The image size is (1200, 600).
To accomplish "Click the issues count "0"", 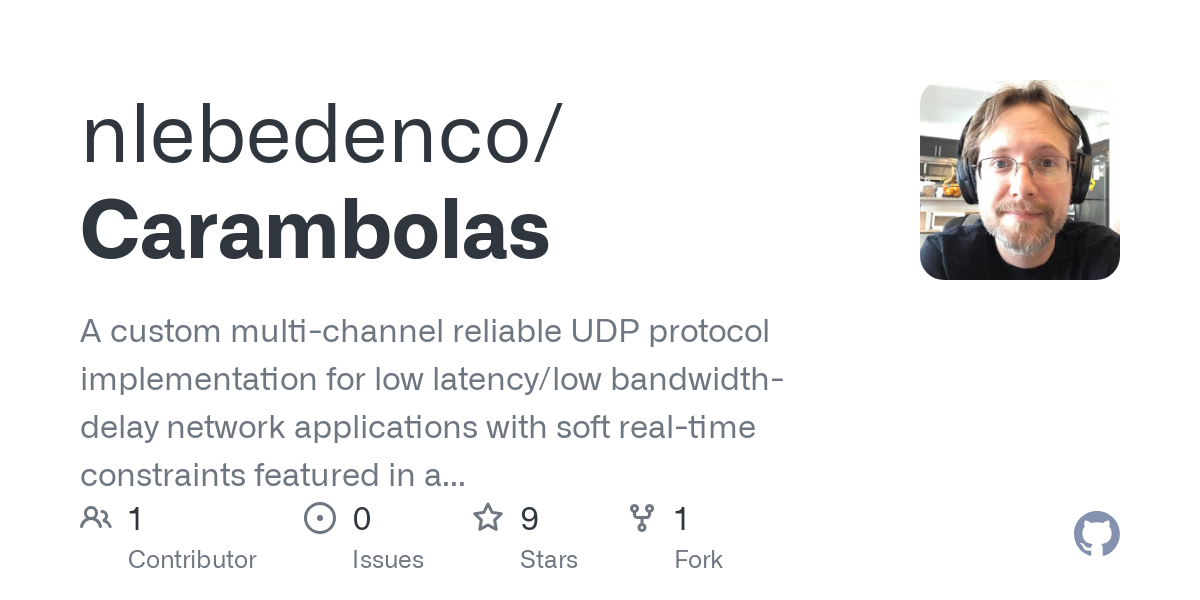I will (361, 519).
